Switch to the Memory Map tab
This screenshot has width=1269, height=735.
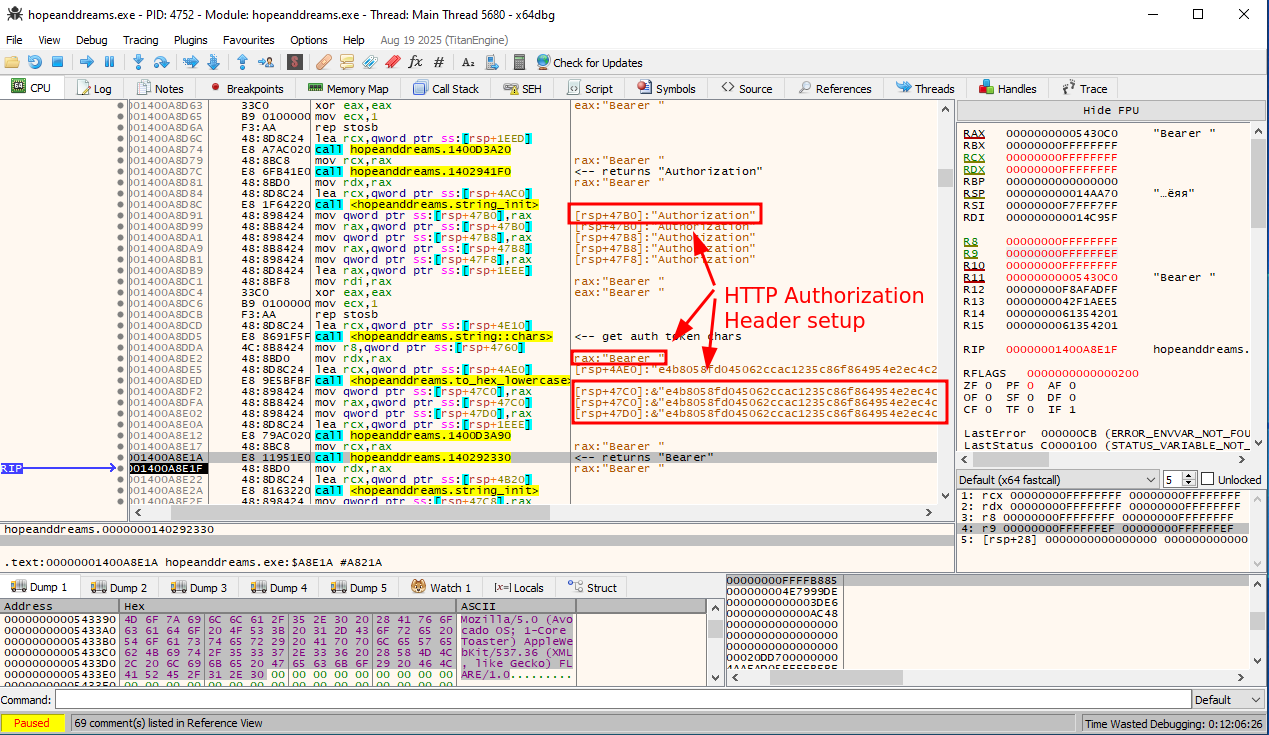tap(348, 88)
